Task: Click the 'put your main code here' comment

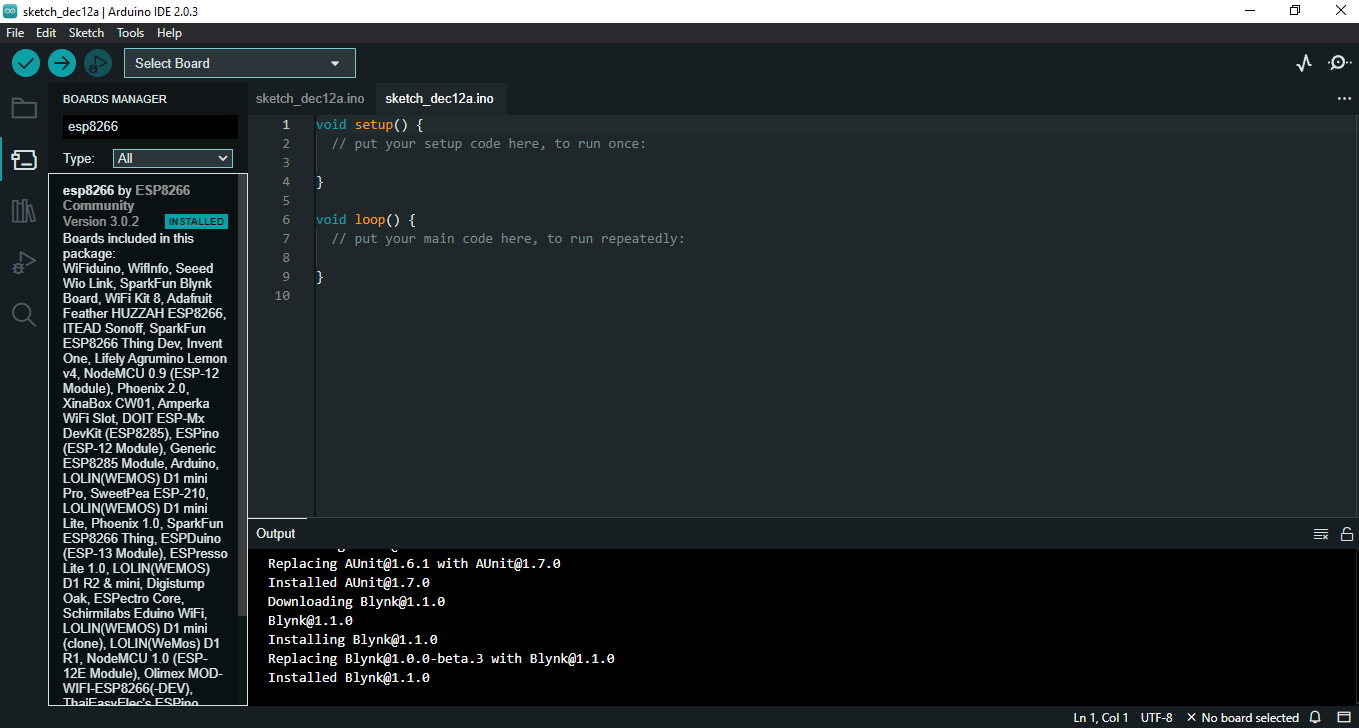Action: [508, 239]
